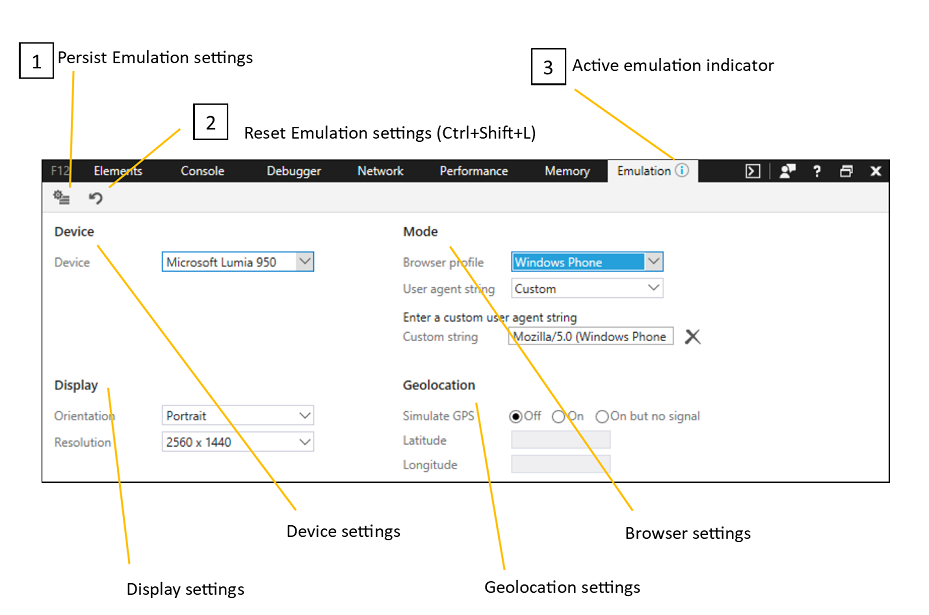
Task: Clear the custom user agent string
Action: [x=692, y=337]
